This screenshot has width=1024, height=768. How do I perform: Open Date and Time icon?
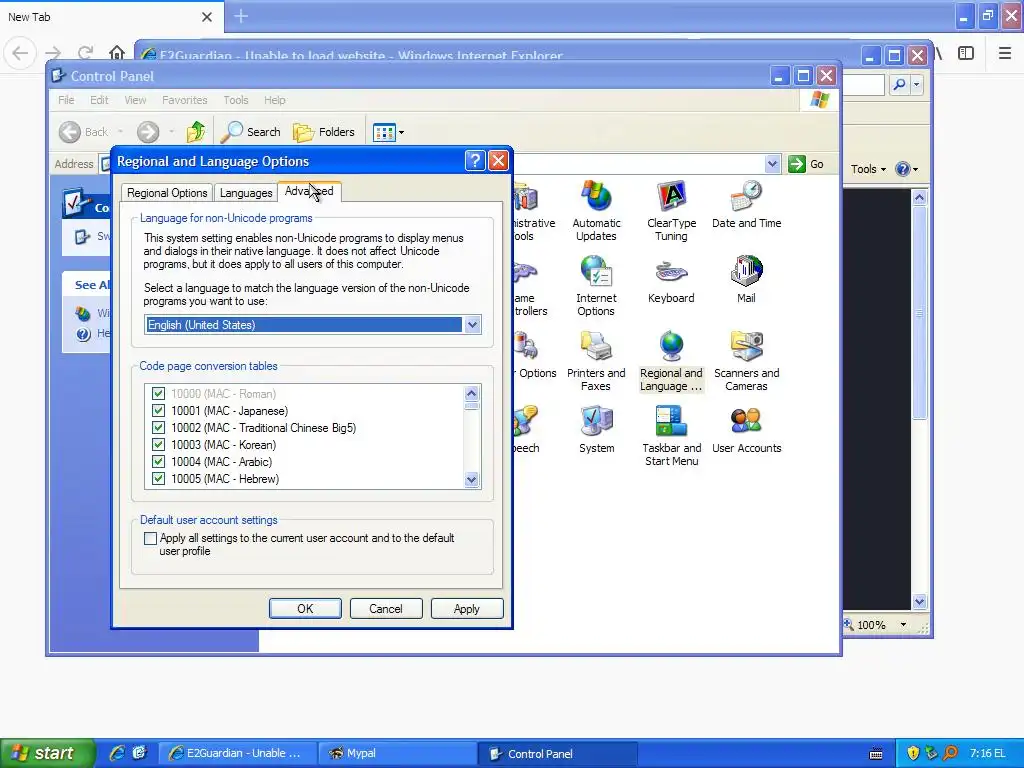746,205
